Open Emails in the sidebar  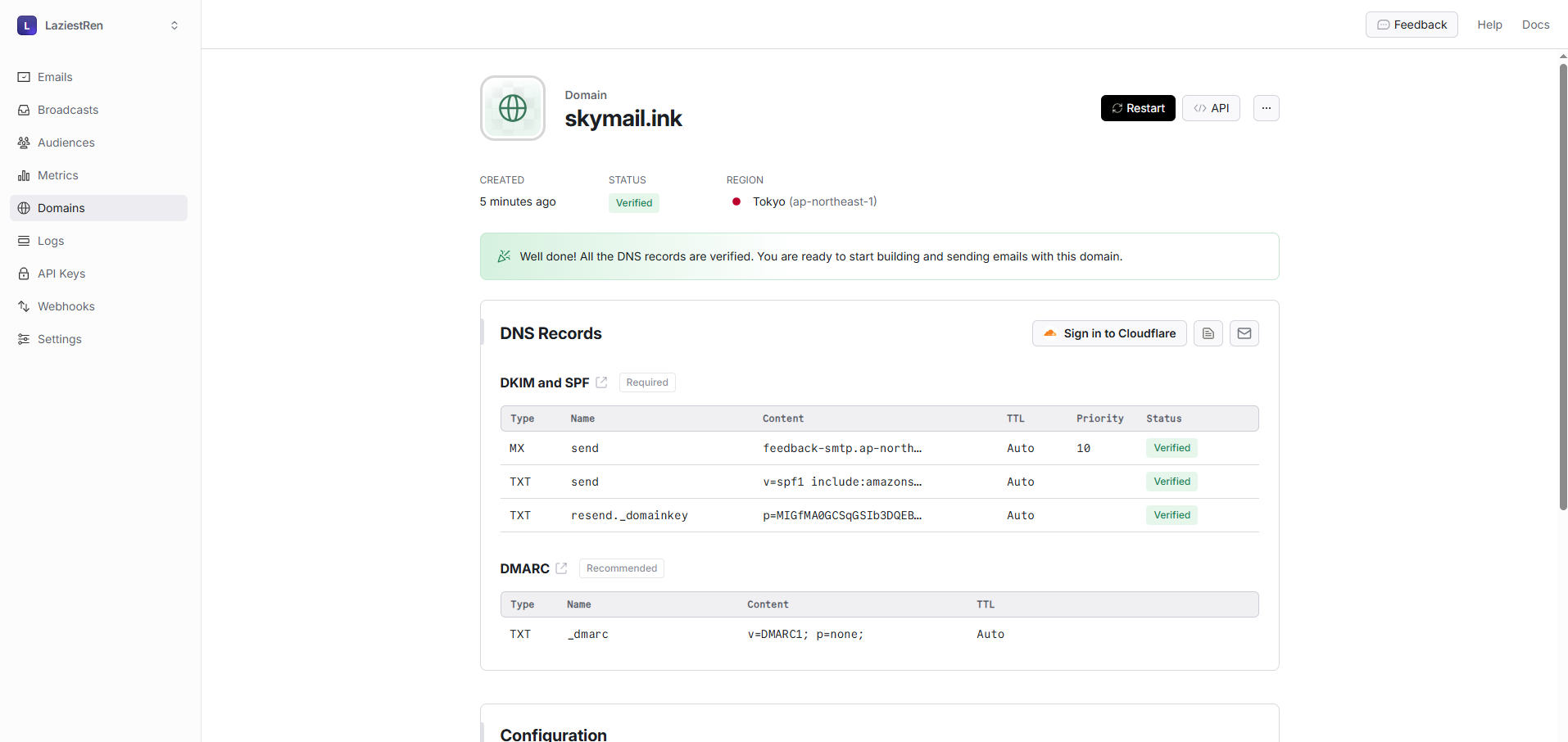tap(55, 77)
